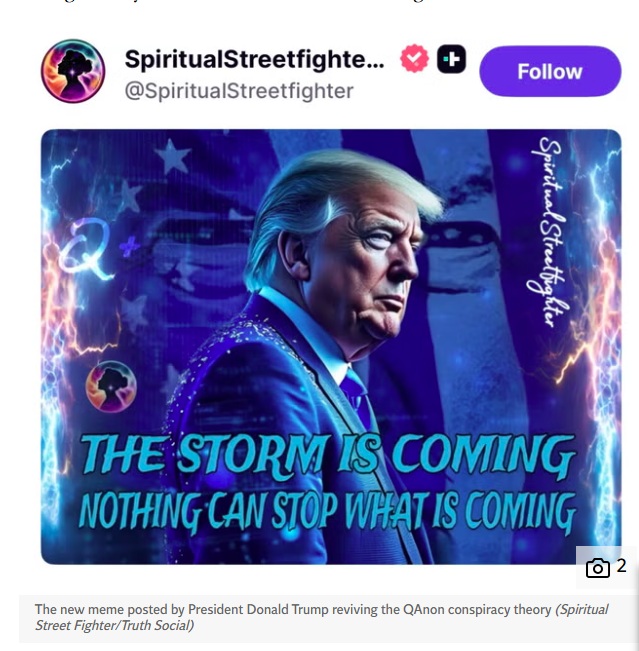Viewport: 639px width, 651px height.
Task: Click the glowing Q symbol in the meme
Action: tap(86, 249)
